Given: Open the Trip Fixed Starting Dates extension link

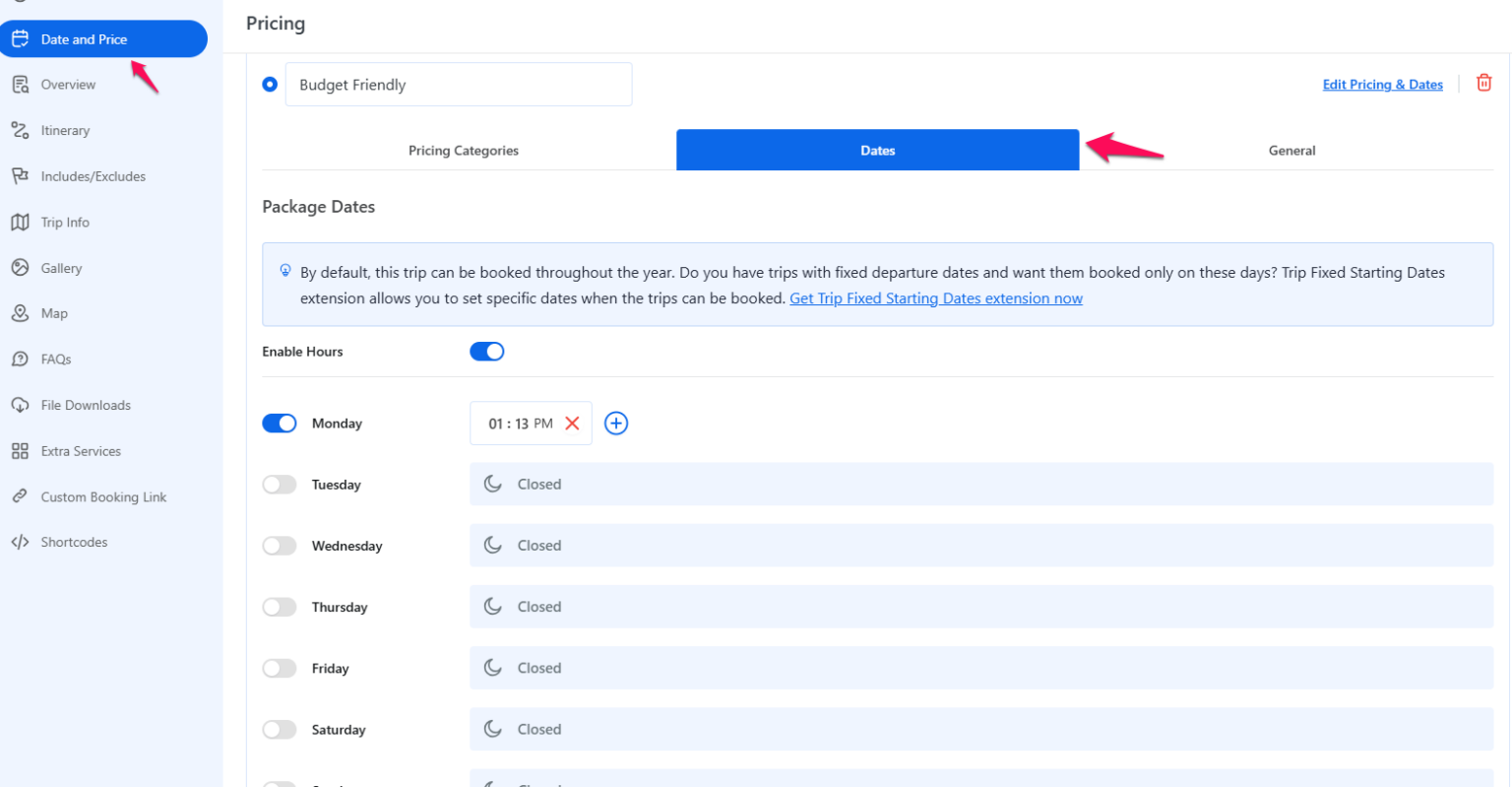Looking at the screenshot, I should tap(935, 297).
